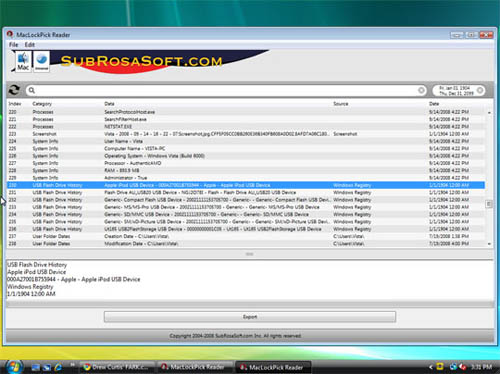The width and height of the screenshot is (500, 374).
Task: Select row 234 Generic SD/MMC entry
Action: click(246, 215)
